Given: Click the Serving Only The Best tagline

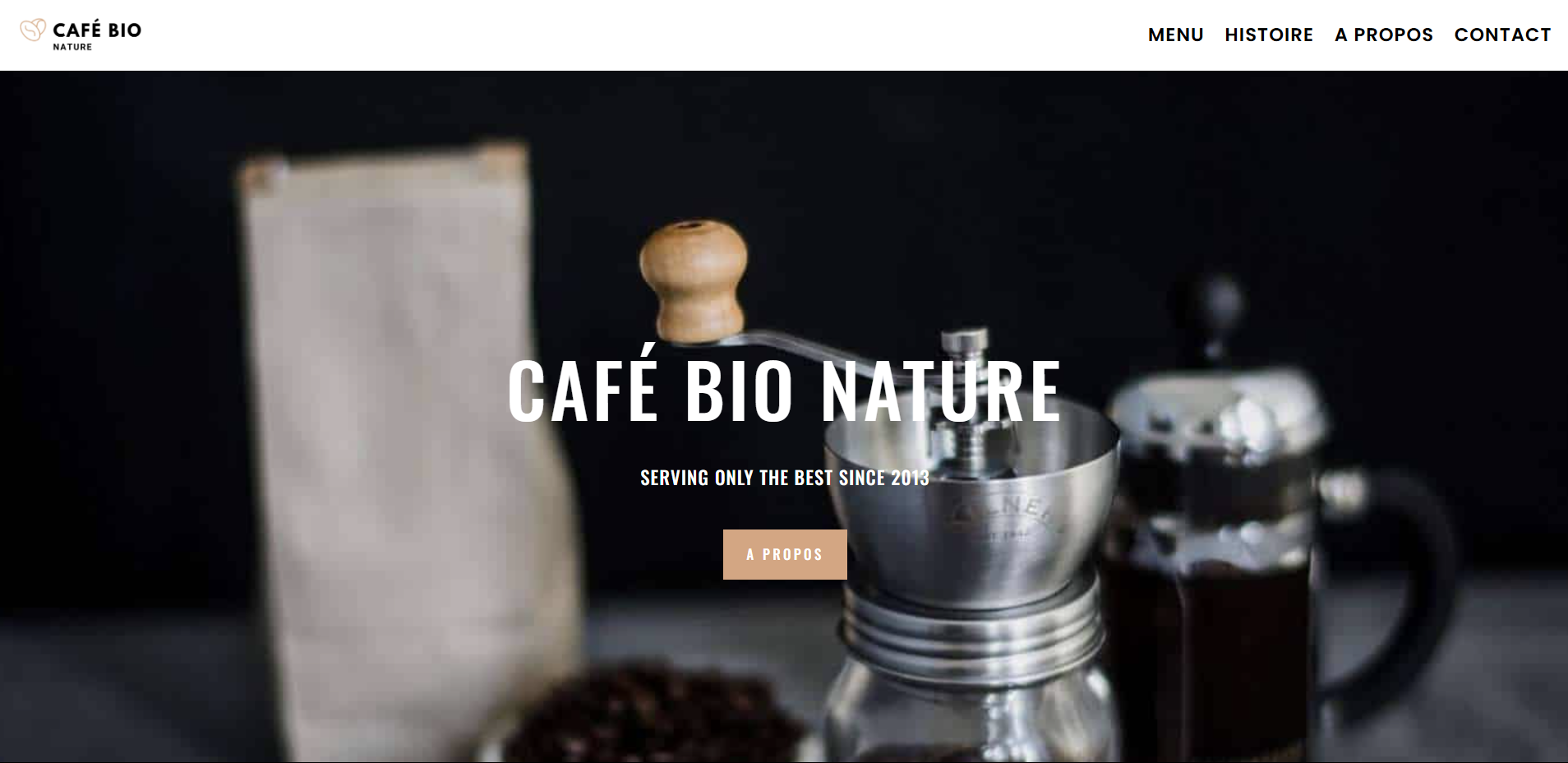Looking at the screenshot, I should point(785,478).
